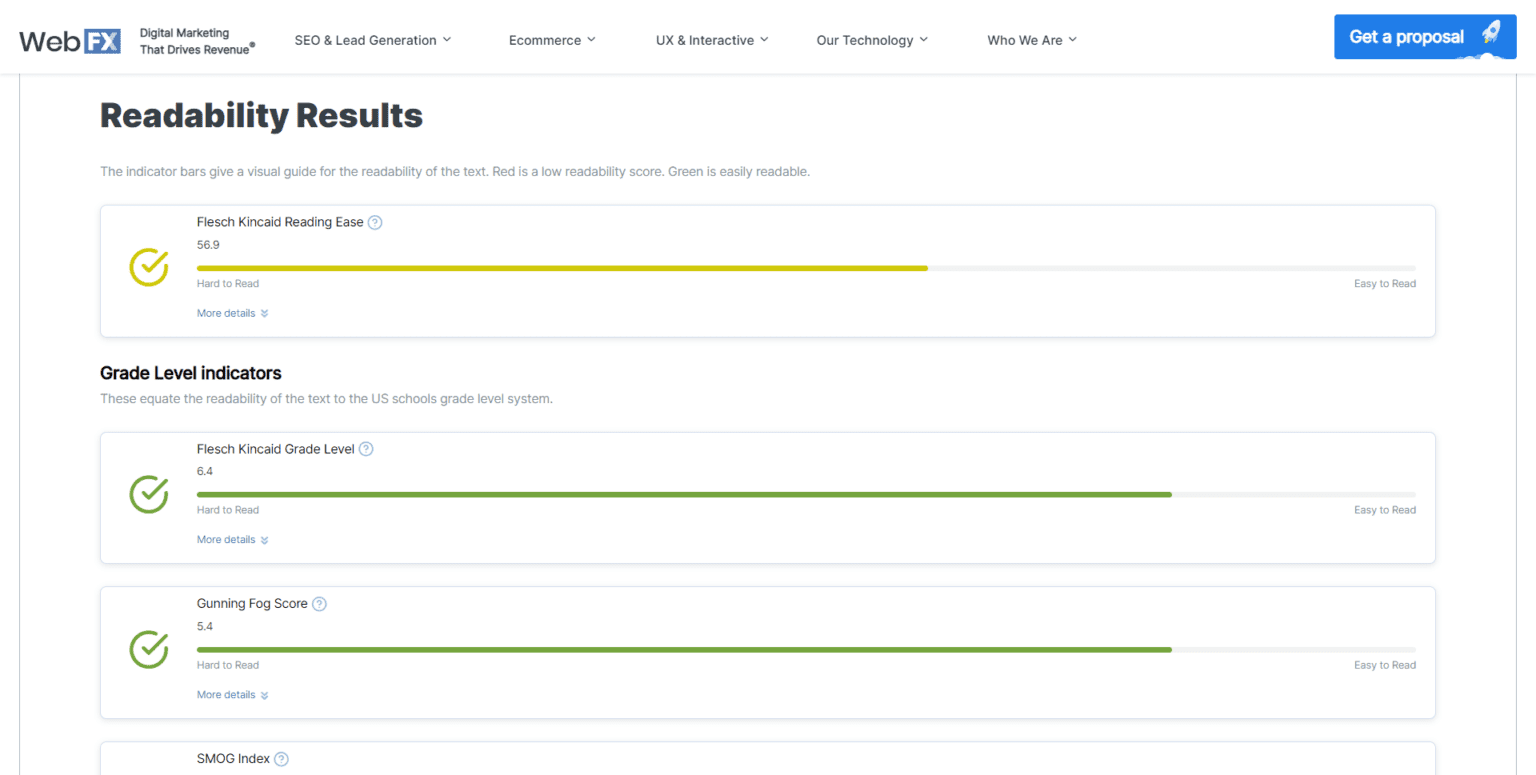1536x775 pixels.
Task: Click the Reading Ease yellow progress bar
Action: click(x=562, y=268)
